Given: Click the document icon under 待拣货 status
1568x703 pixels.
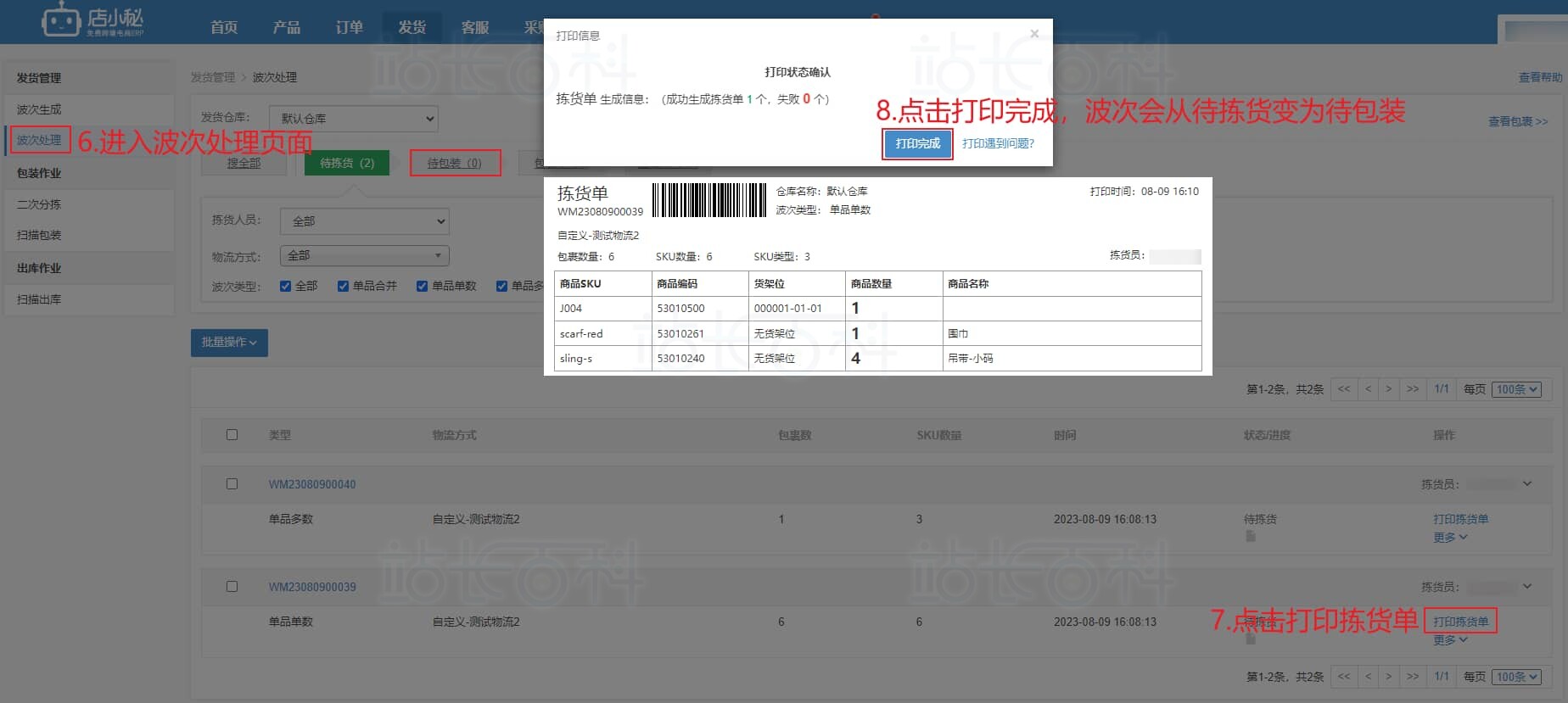Looking at the screenshot, I should coord(1250,536).
